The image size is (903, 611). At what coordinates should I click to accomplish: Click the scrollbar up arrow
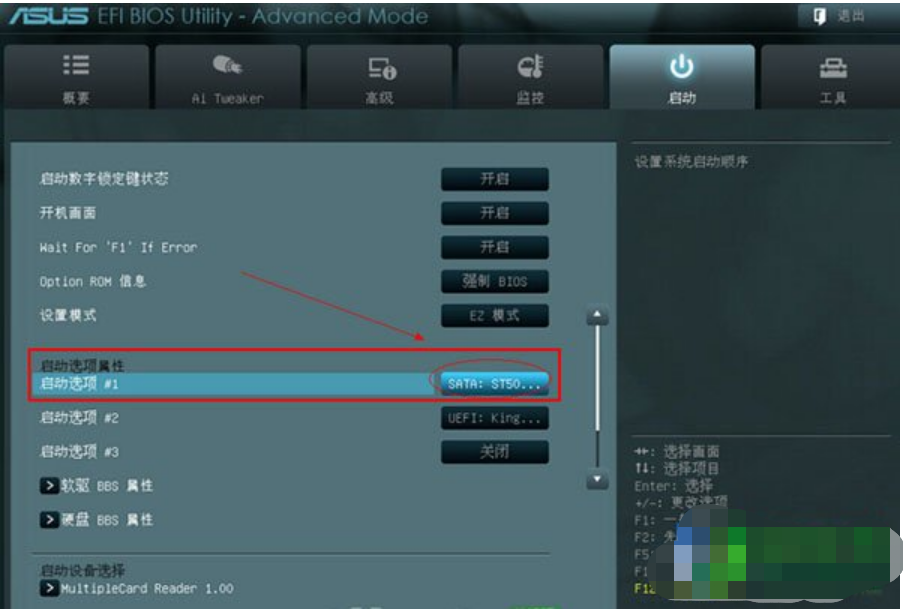(597, 315)
